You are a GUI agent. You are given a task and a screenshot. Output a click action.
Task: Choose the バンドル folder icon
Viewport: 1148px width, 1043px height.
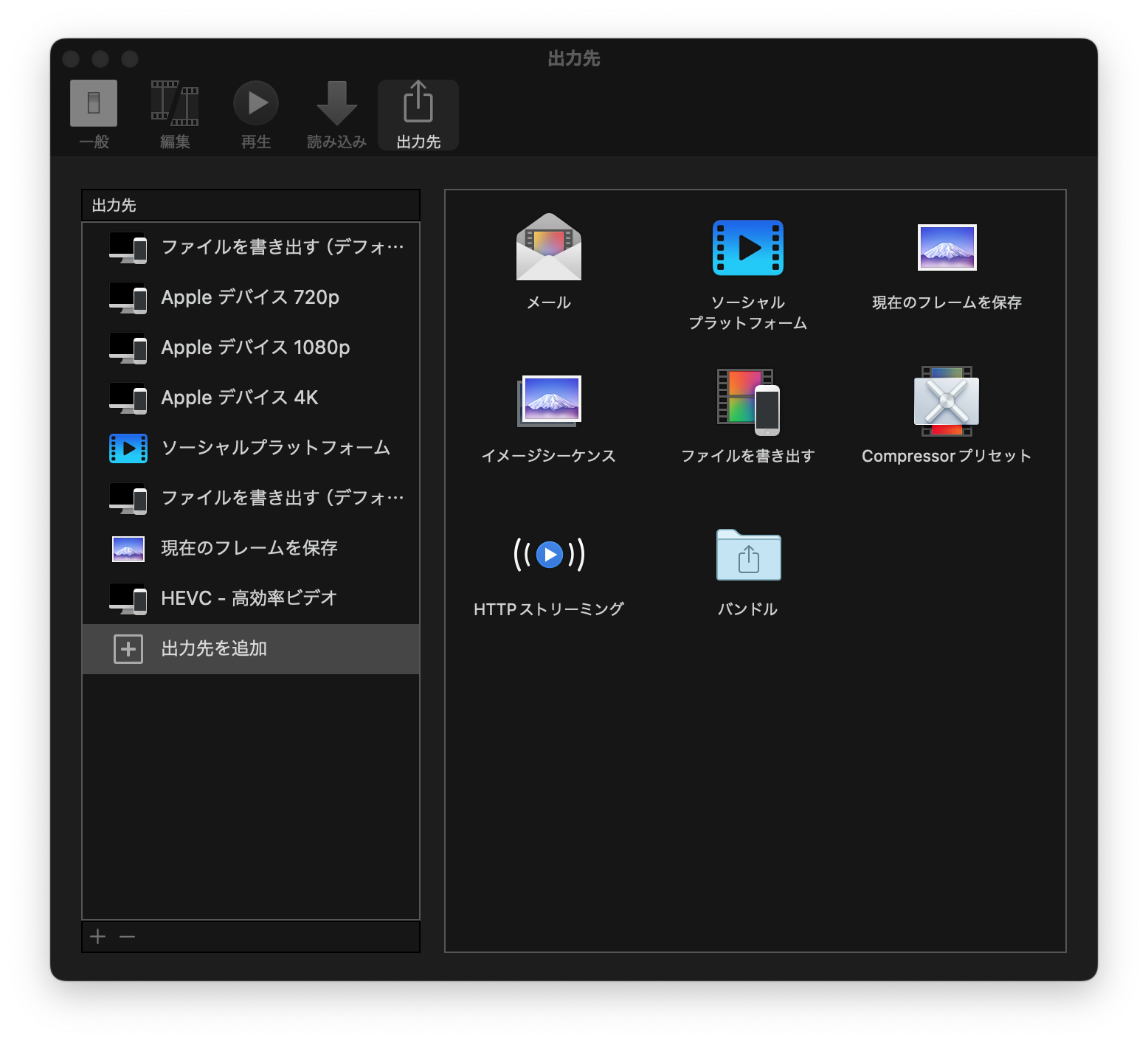[x=748, y=555]
